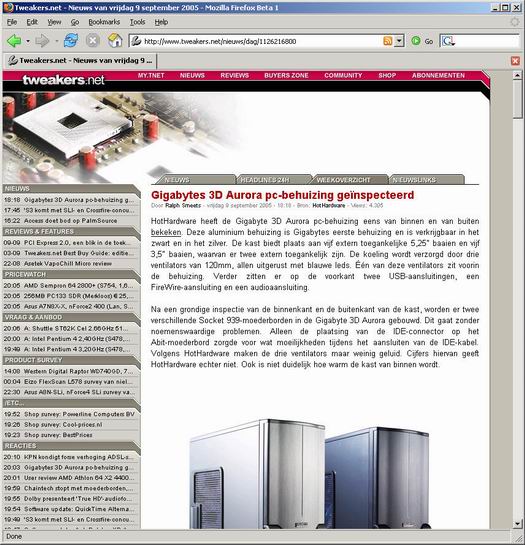Open the Bookmarks menu
525x545 pixels.
tap(104, 22)
